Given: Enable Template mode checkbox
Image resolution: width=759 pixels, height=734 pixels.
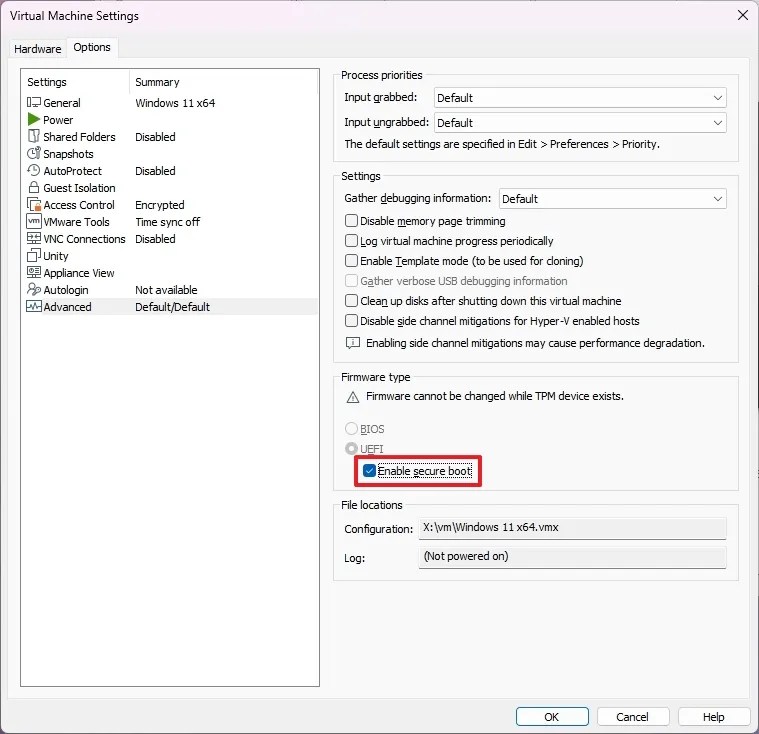Looking at the screenshot, I should pyautogui.click(x=351, y=260).
